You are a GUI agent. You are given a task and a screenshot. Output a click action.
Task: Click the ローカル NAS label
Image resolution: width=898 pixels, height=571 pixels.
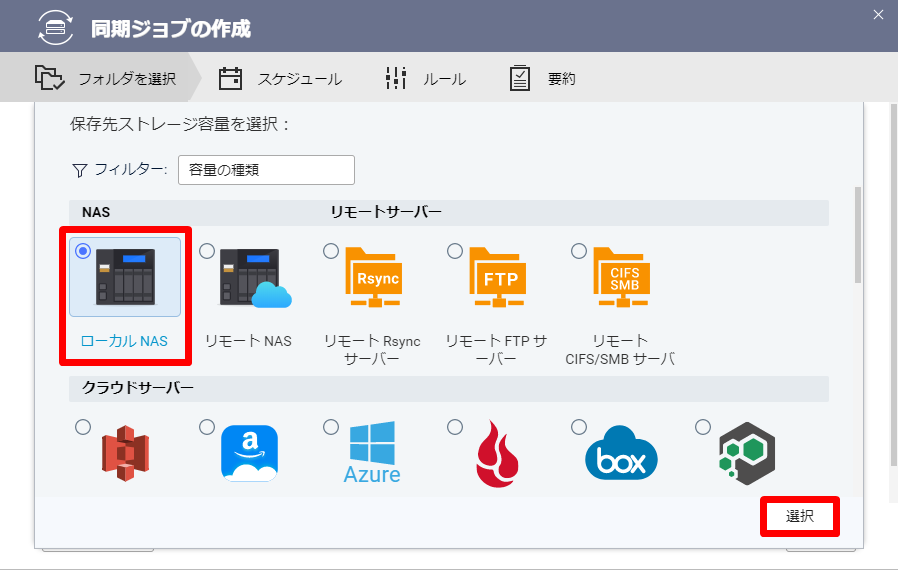(x=124, y=341)
